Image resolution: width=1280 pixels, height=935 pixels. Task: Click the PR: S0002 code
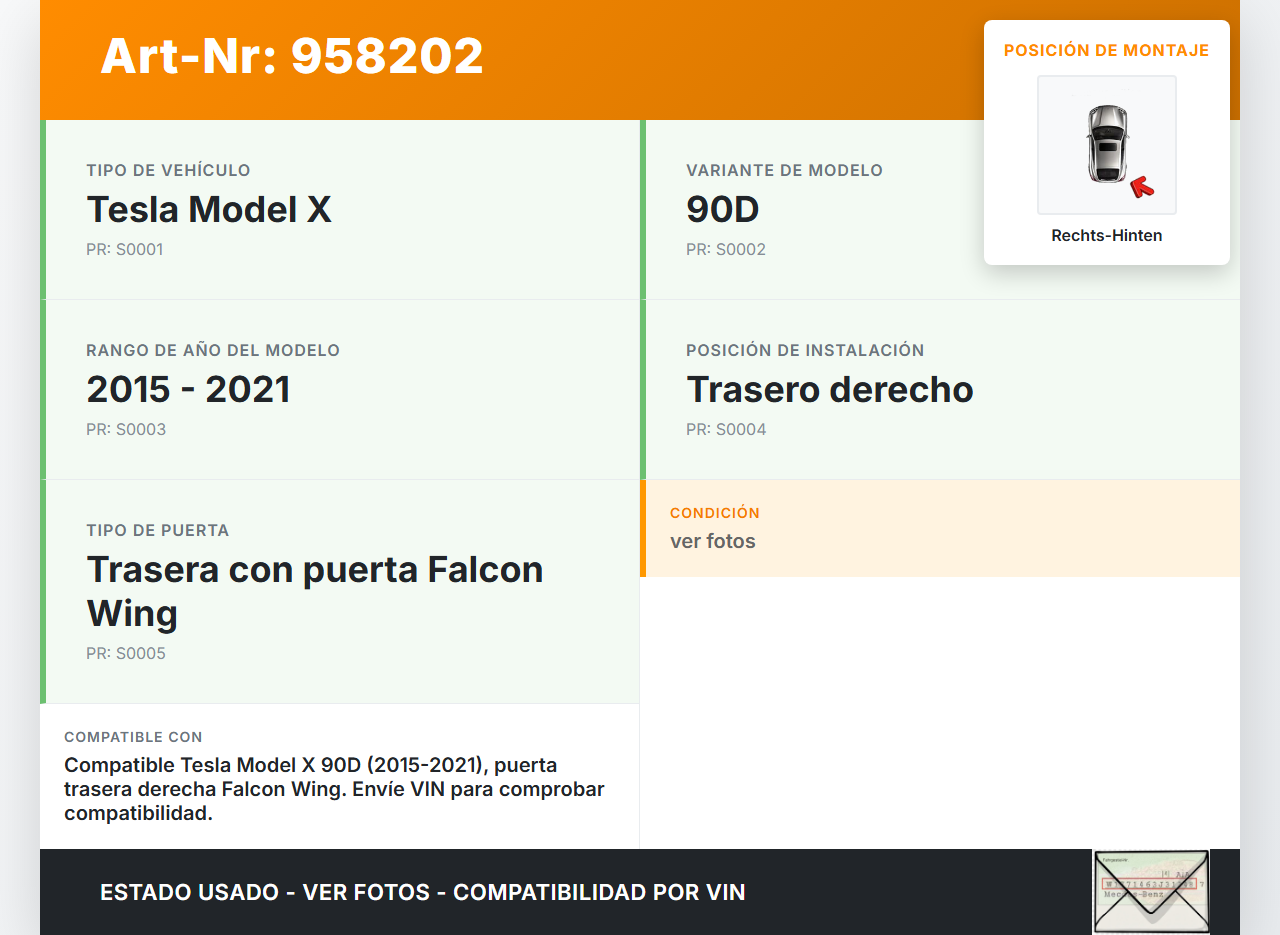pyautogui.click(x=725, y=250)
